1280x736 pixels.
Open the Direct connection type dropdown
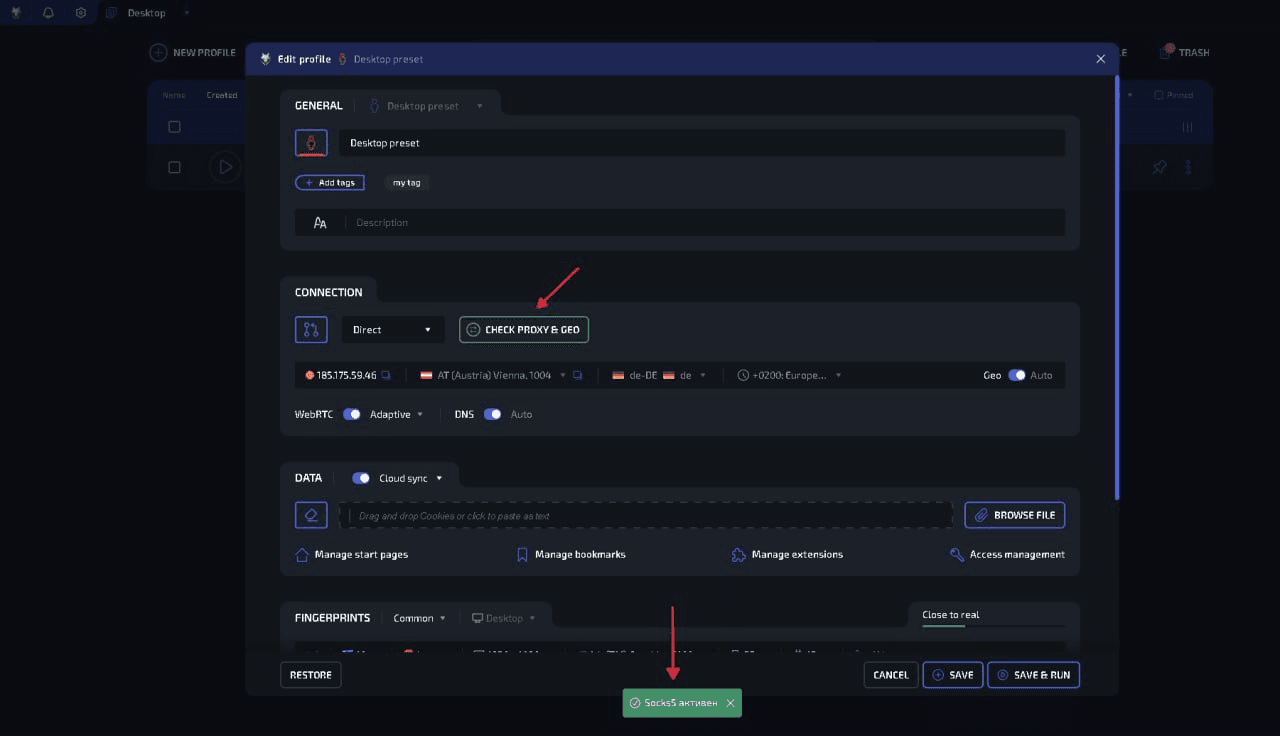click(393, 329)
